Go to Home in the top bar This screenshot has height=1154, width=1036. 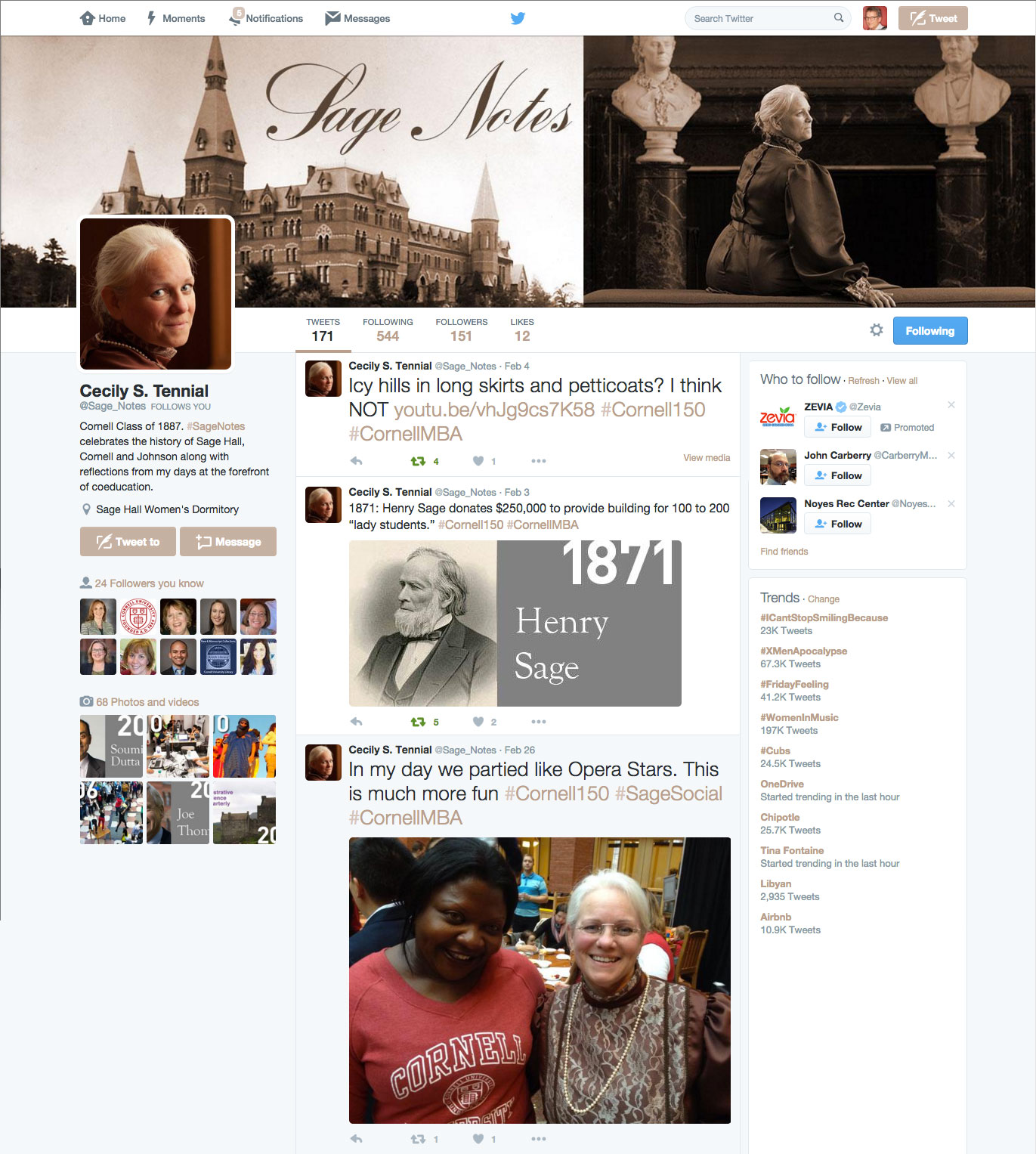coord(103,18)
